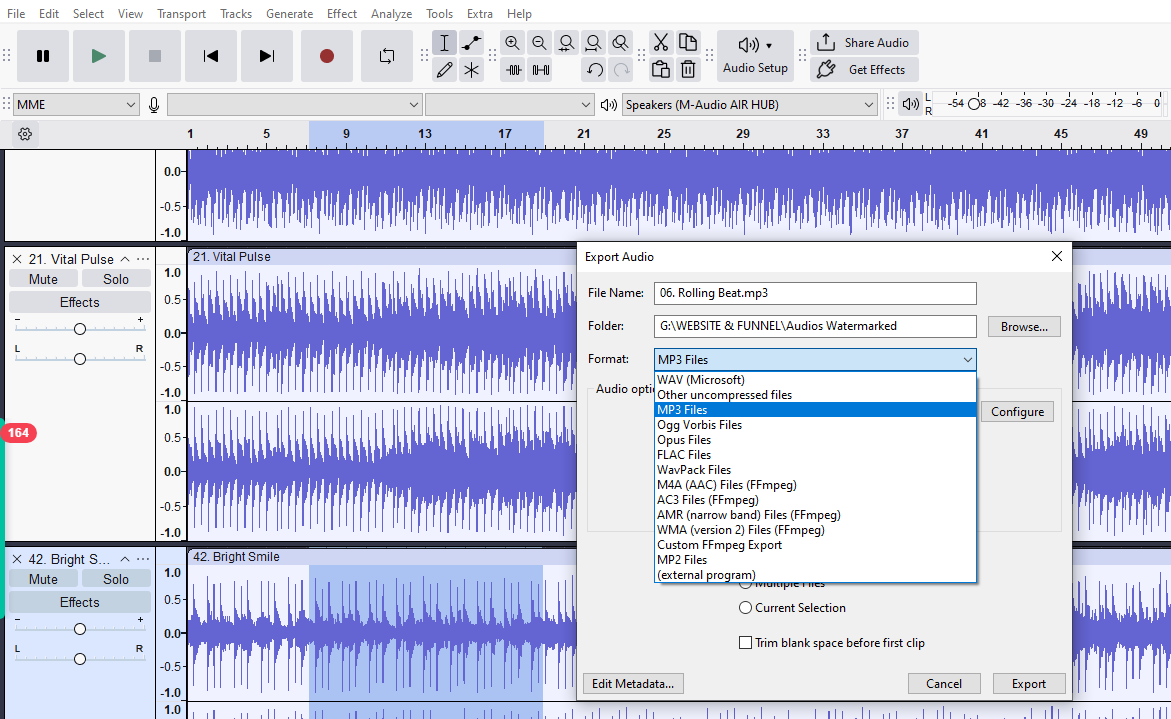
Task: Pause playback with the Pause button
Action: [43, 56]
